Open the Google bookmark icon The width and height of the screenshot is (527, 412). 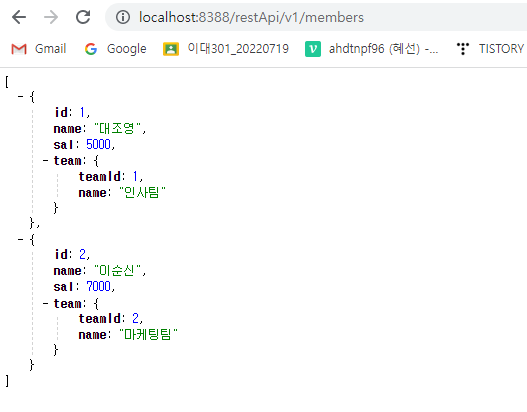pyautogui.click(x=91, y=49)
